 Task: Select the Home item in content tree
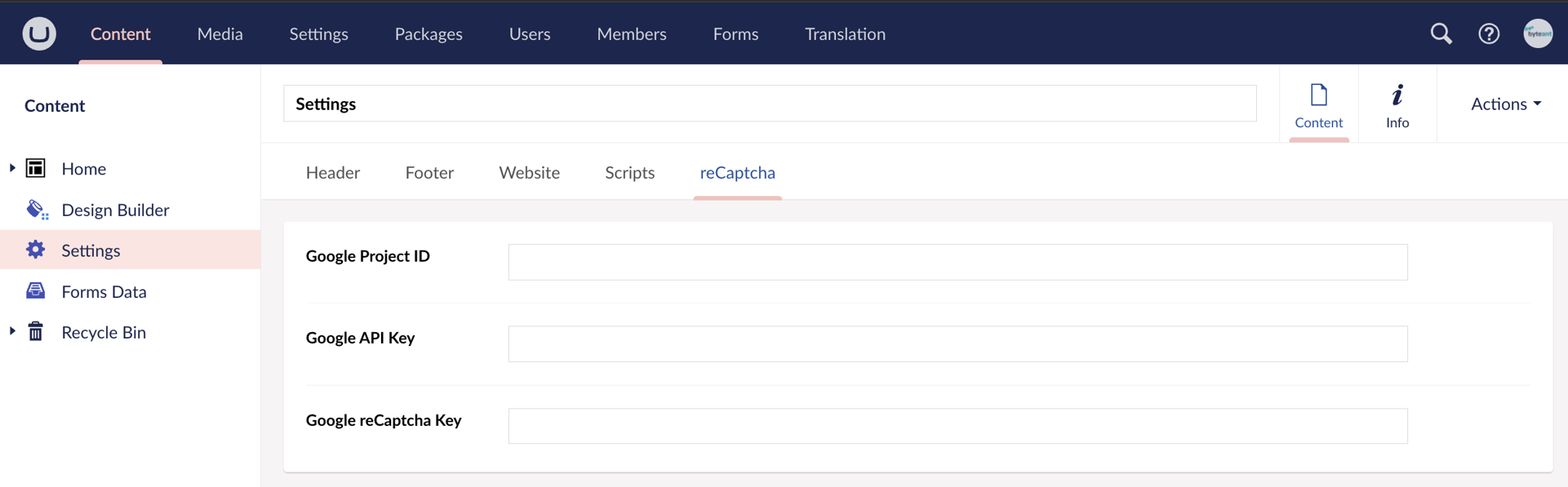pos(83,169)
